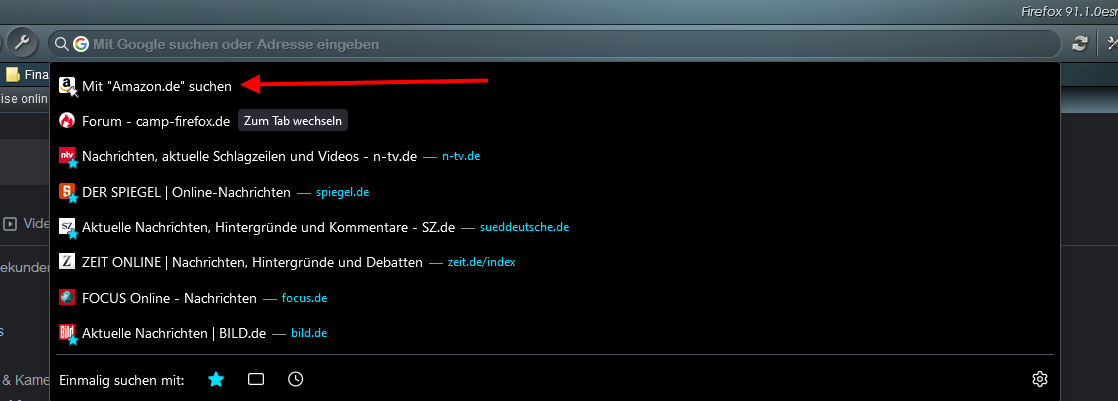Click the sueddeutsche.de URL
This screenshot has height=401, width=1118.
point(525,228)
